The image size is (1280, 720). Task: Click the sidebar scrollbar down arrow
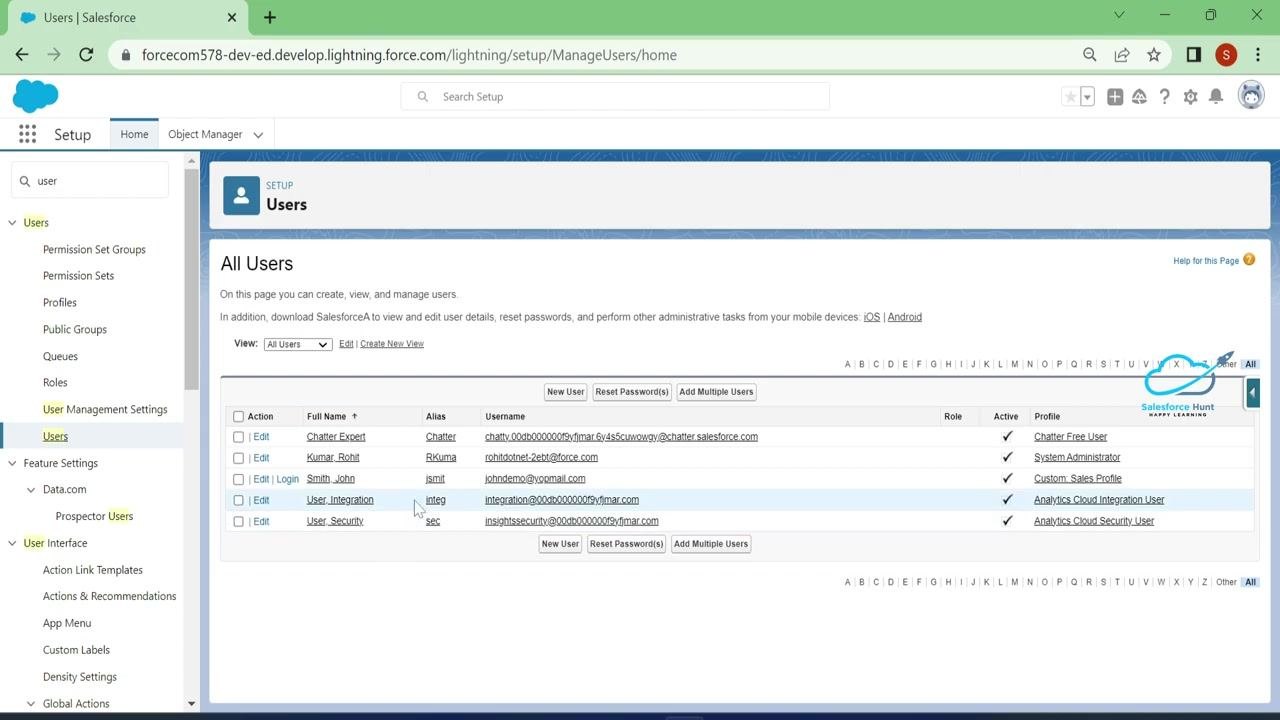coord(192,704)
